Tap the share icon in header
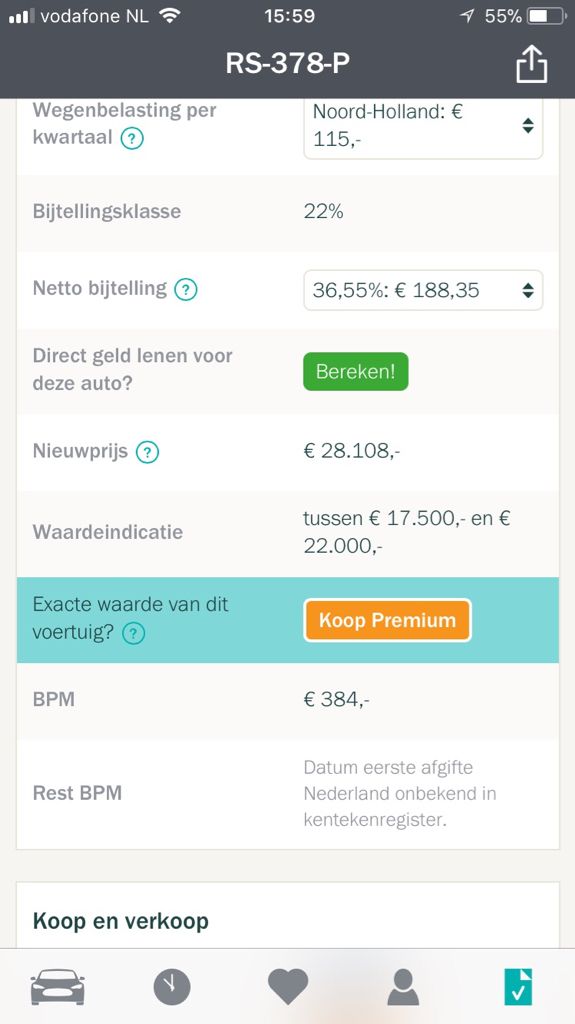The height and width of the screenshot is (1024, 575). pos(531,63)
